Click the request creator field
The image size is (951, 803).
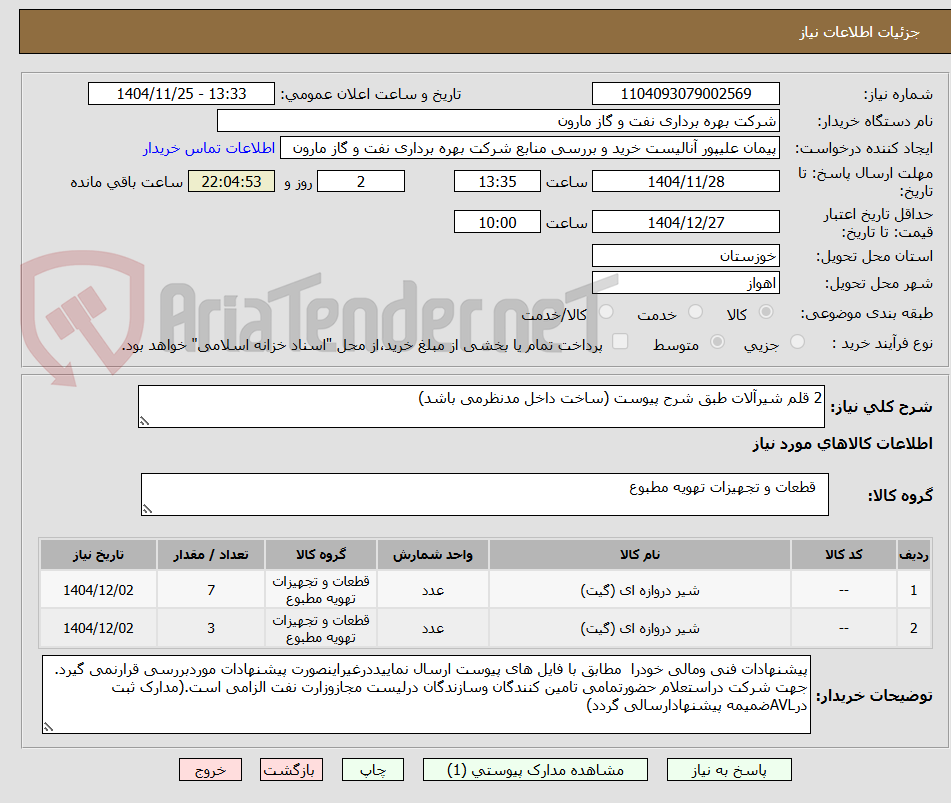[529, 149]
